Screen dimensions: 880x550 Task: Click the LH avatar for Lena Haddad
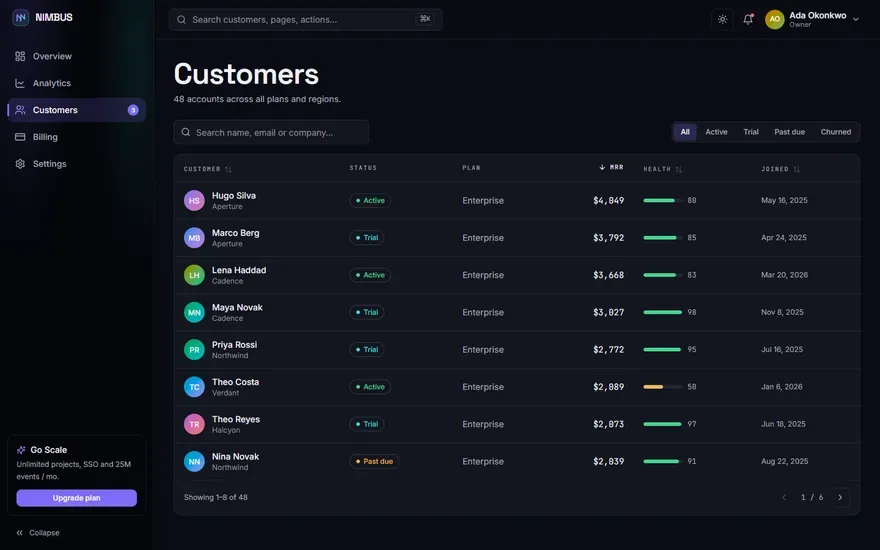(194, 275)
